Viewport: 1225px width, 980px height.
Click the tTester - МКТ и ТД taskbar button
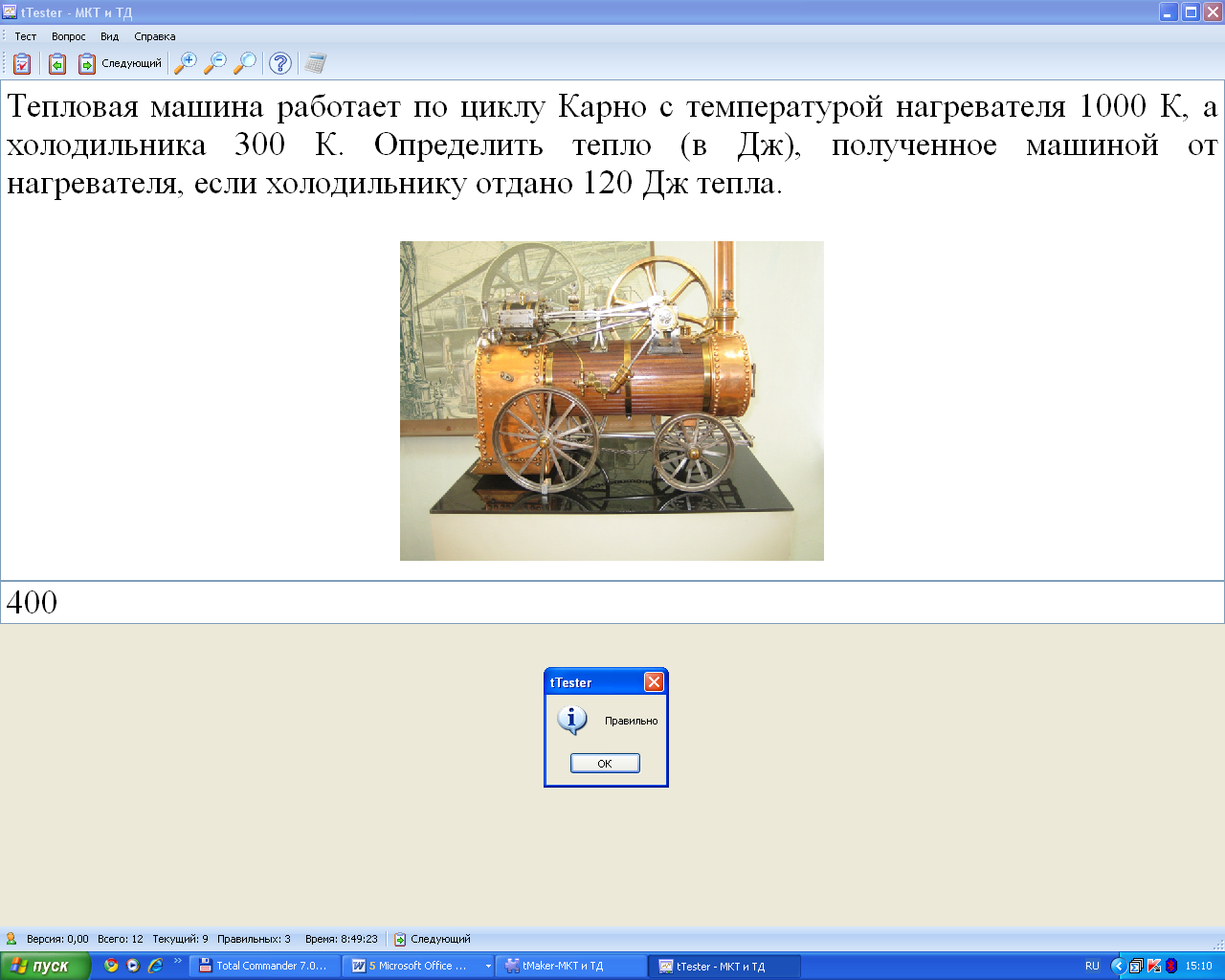(x=724, y=966)
